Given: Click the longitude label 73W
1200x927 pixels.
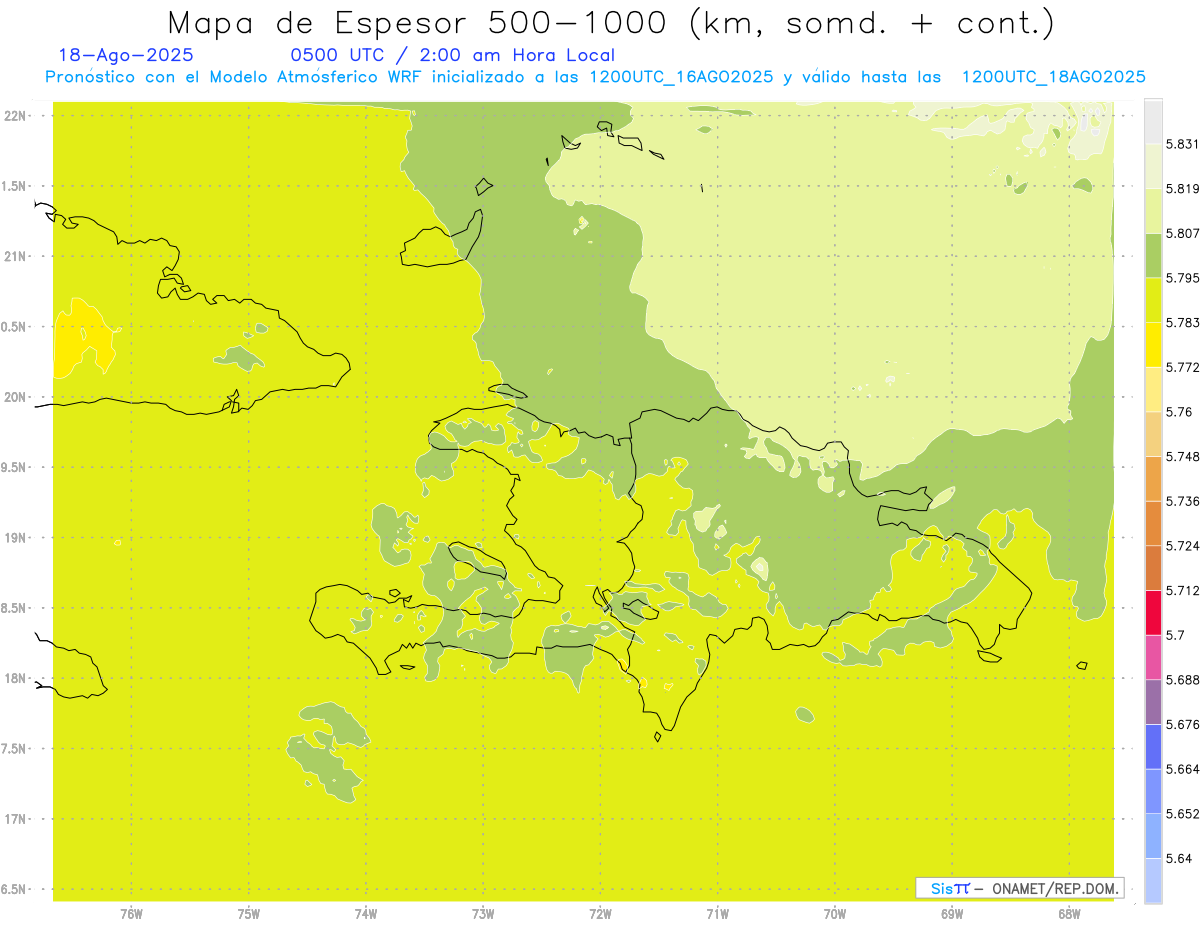Looking at the screenshot, I should click(x=483, y=913).
